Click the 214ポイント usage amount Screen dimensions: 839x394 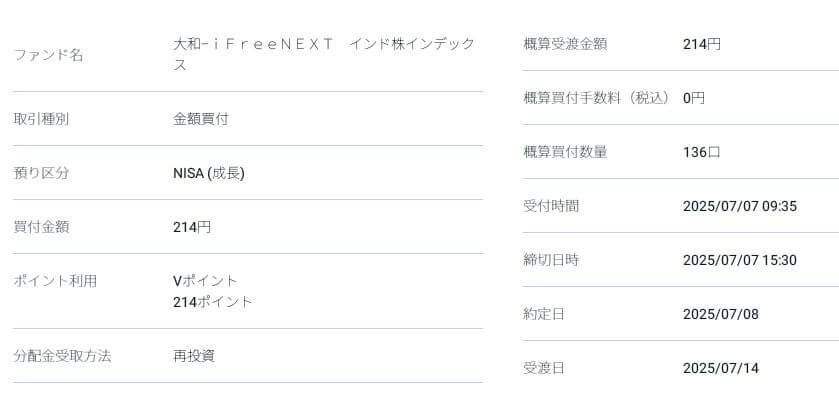[x=212, y=302]
